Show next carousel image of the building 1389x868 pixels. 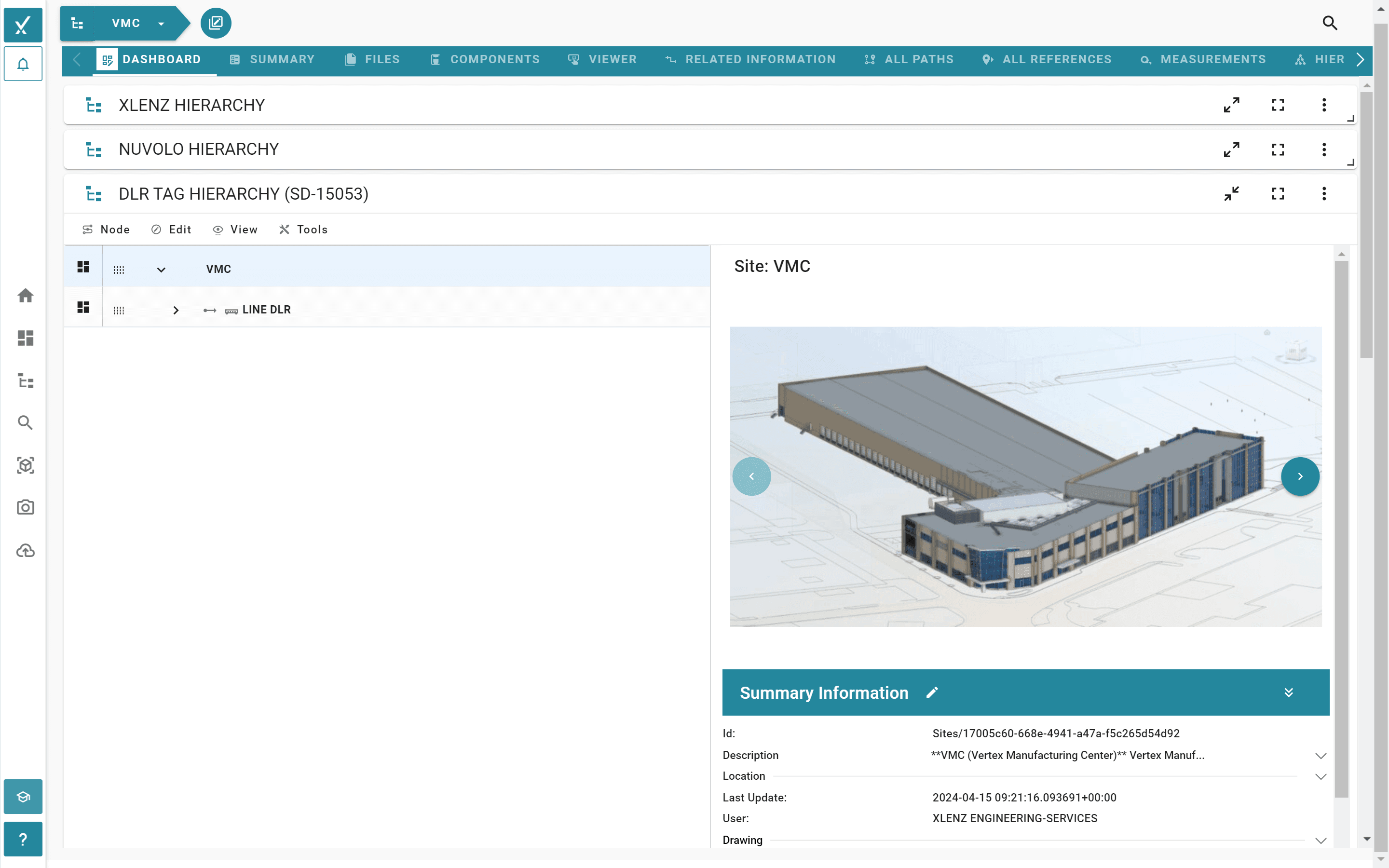[1300, 476]
